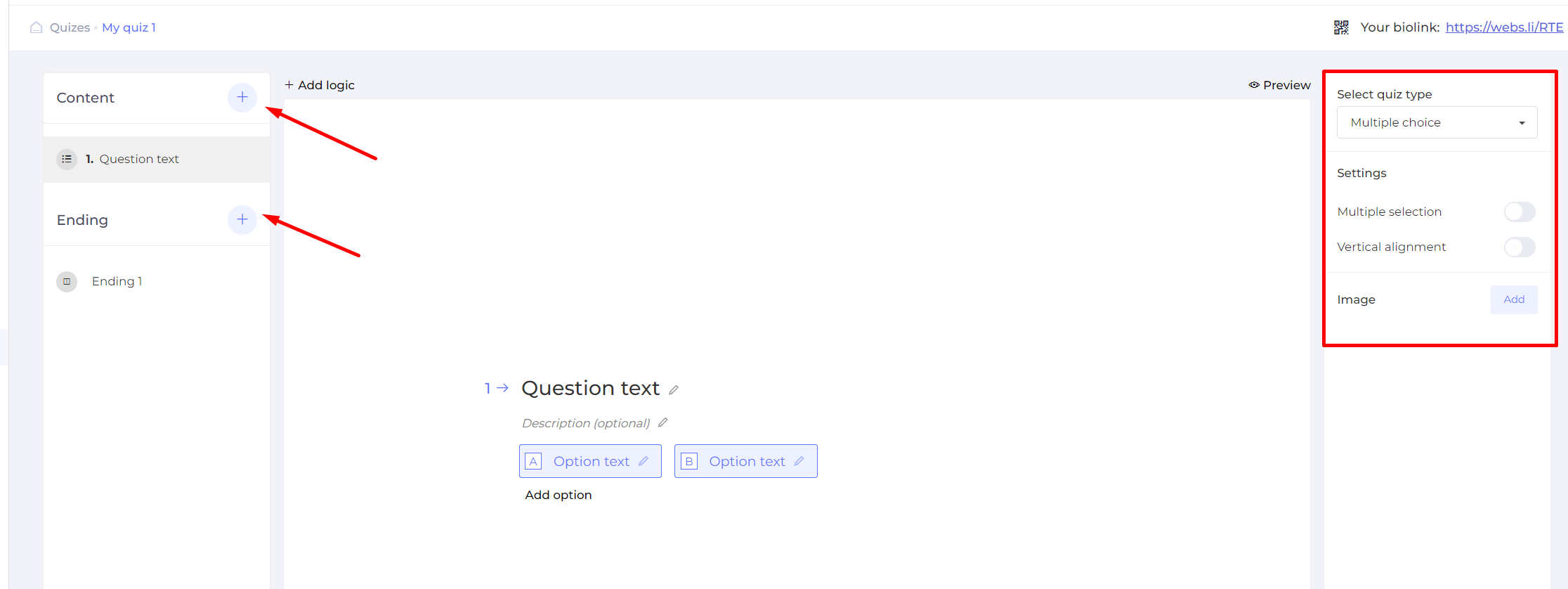Open the Select quiz type dropdown
1568x589 pixels.
tap(1437, 122)
